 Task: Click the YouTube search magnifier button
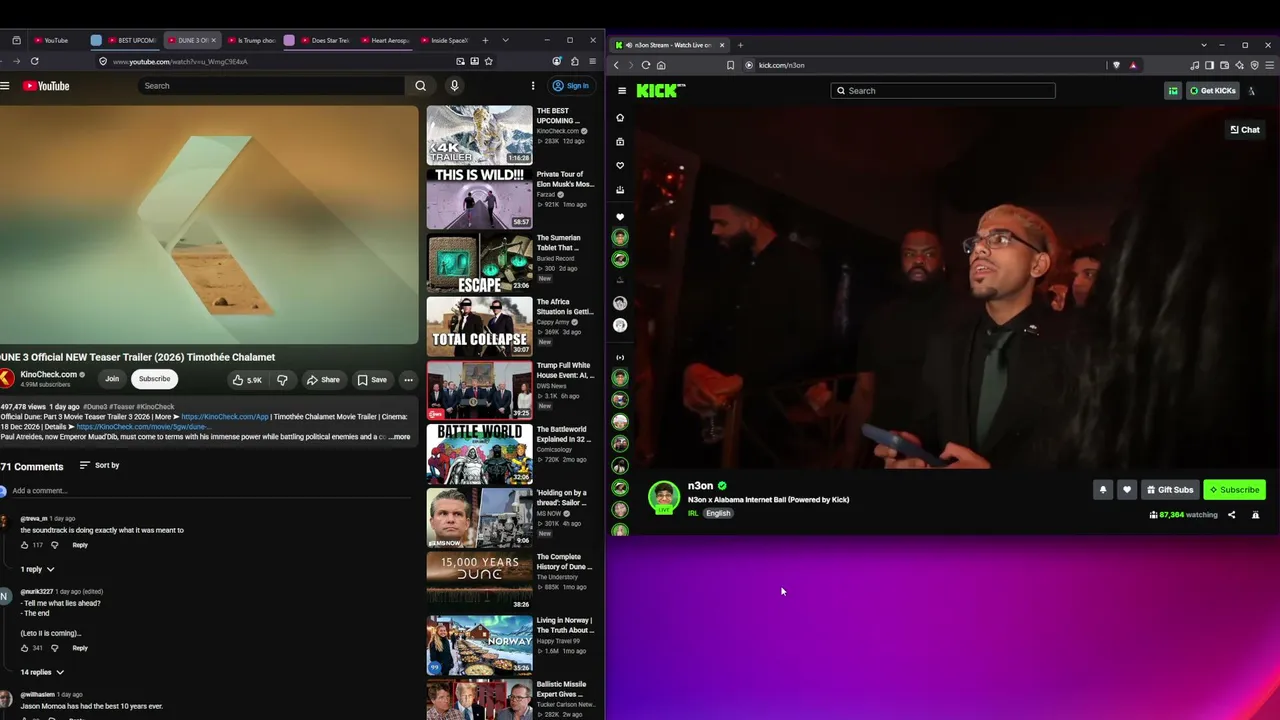pos(421,86)
